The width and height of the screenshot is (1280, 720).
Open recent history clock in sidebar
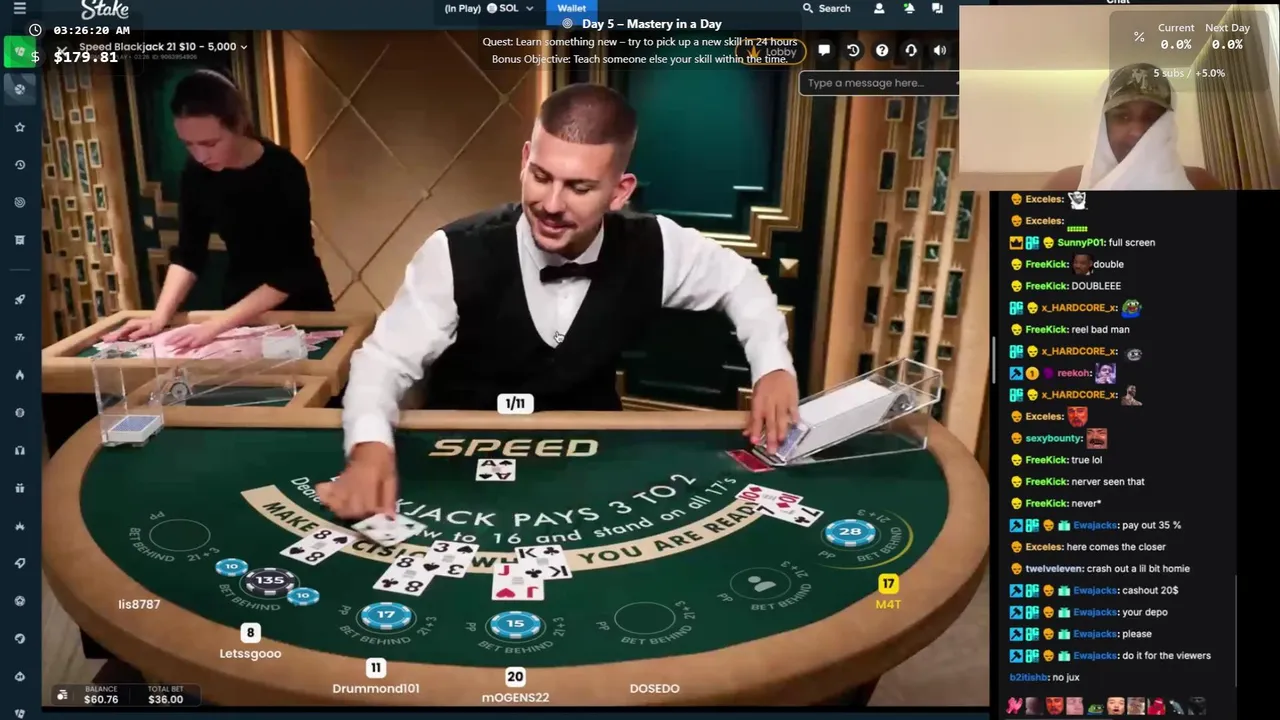pyautogui.click(x=19, y=165)
